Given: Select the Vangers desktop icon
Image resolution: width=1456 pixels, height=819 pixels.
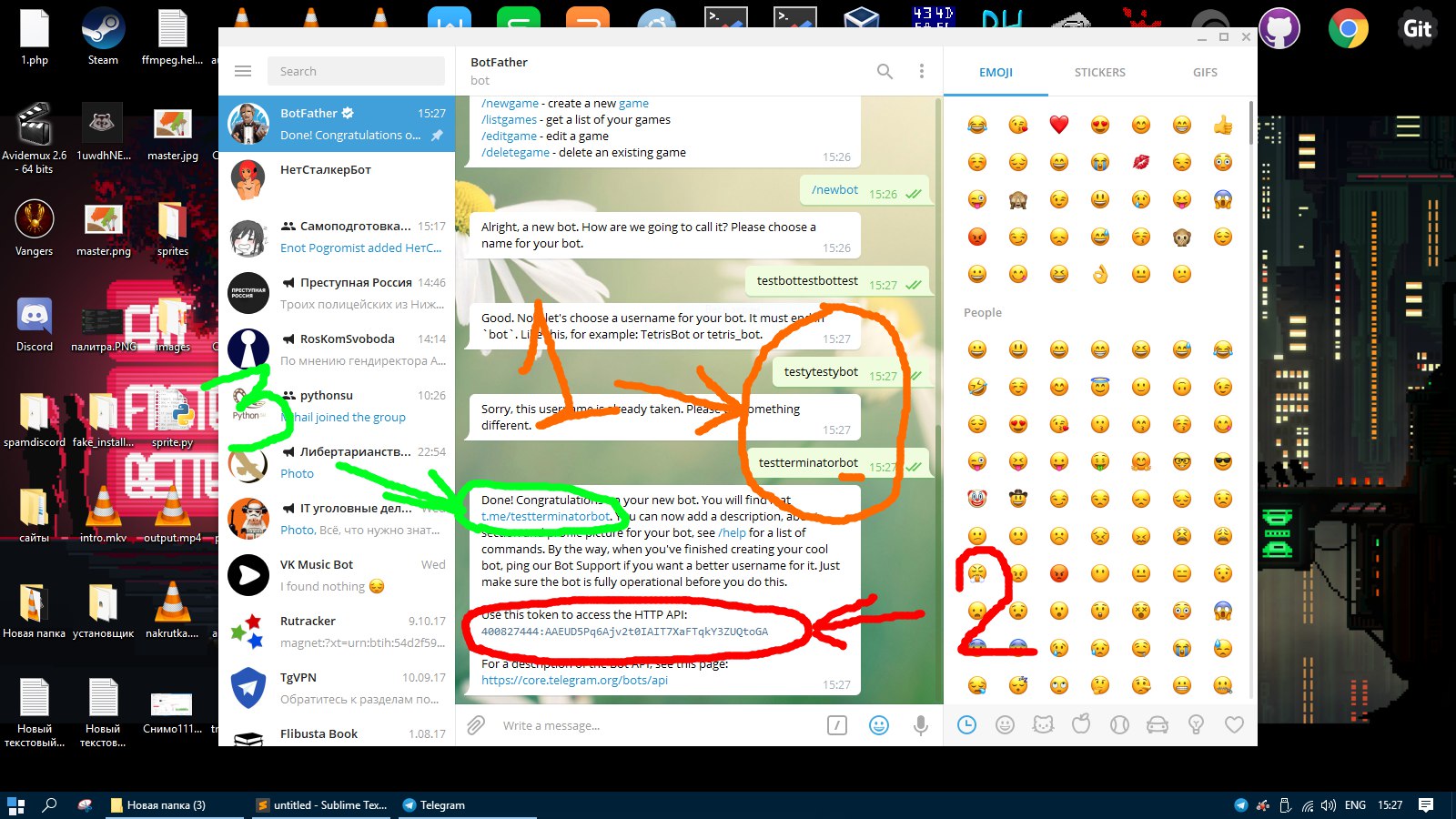Looking at the screenshot, I should (x=35, y=227).
